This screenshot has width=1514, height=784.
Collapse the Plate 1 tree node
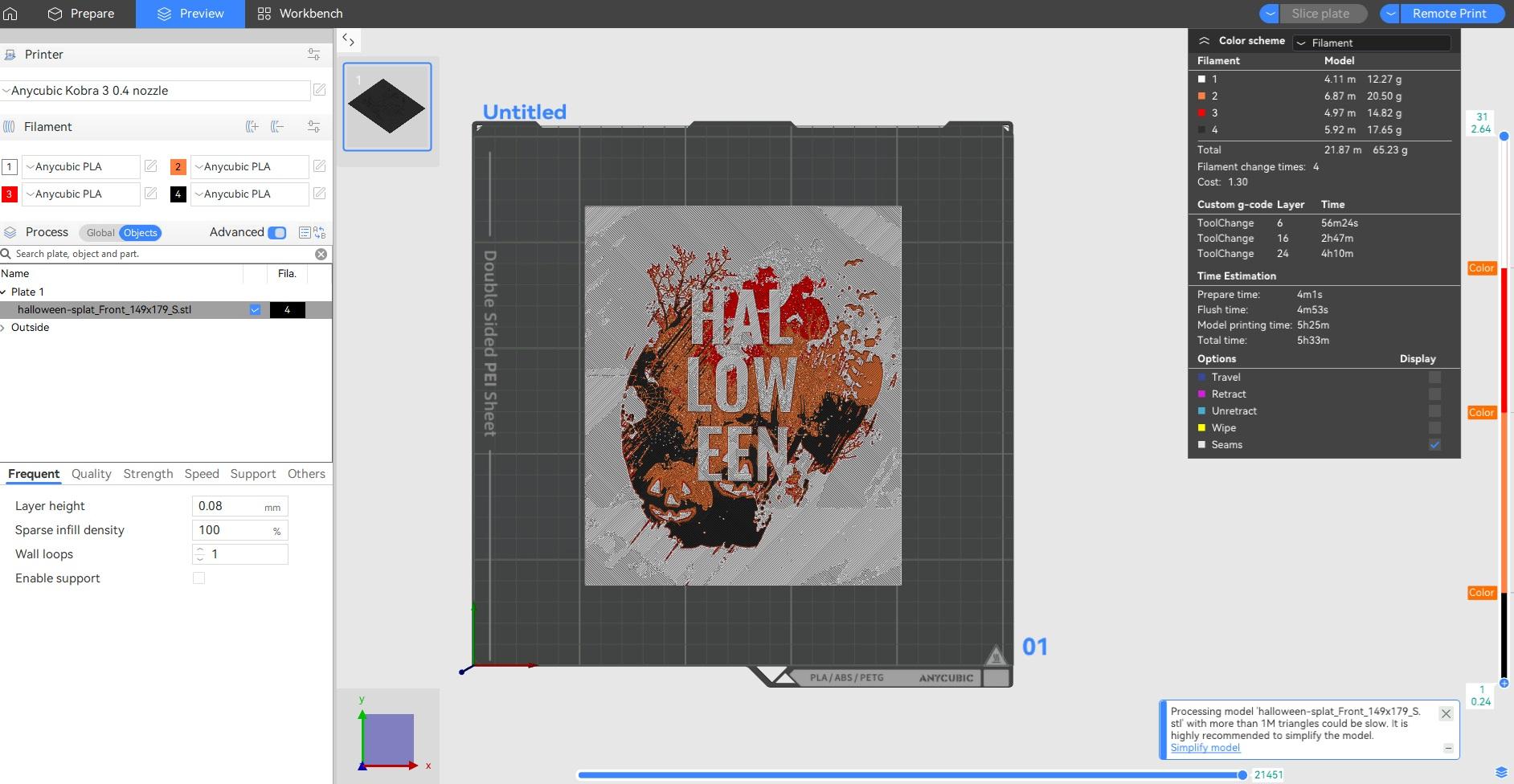(4, 292)
